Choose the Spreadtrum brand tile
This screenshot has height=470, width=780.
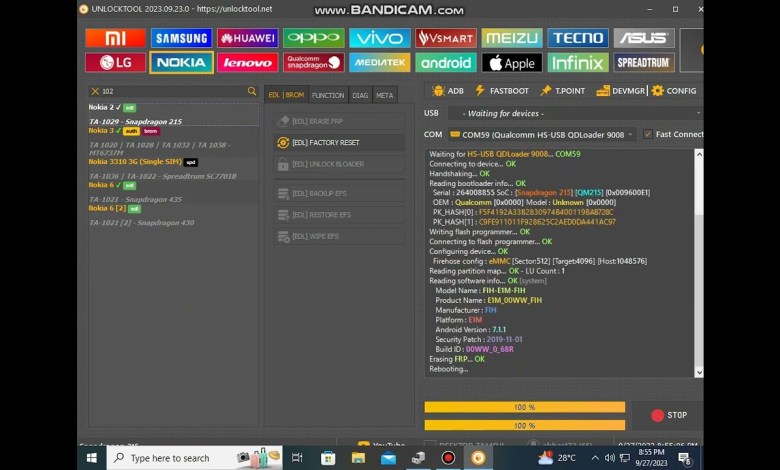click(x=644, y=63)
